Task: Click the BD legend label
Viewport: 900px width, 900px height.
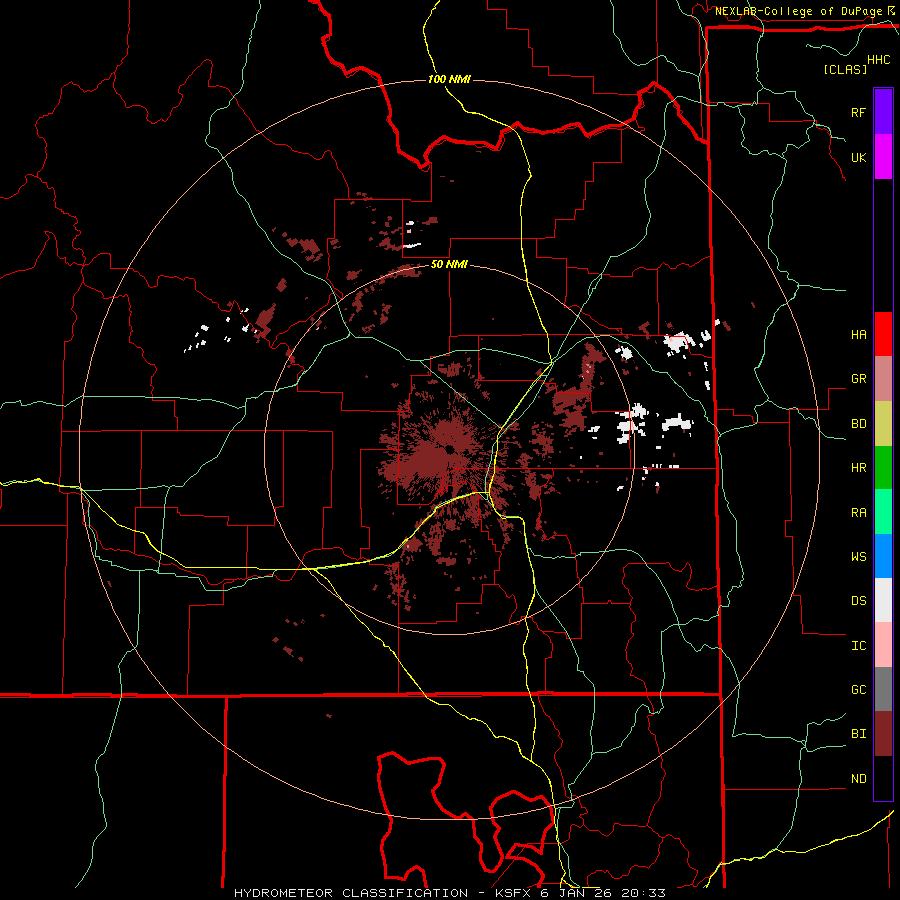Action: [858, 424]
